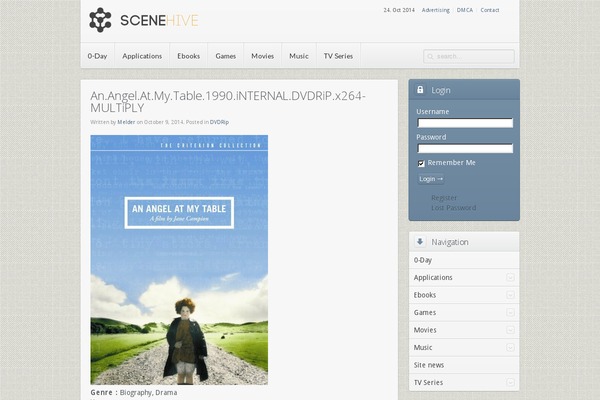Select Site news in sidebar Navigation
This screenshot has width=600, height=400.
click(464, 365)
